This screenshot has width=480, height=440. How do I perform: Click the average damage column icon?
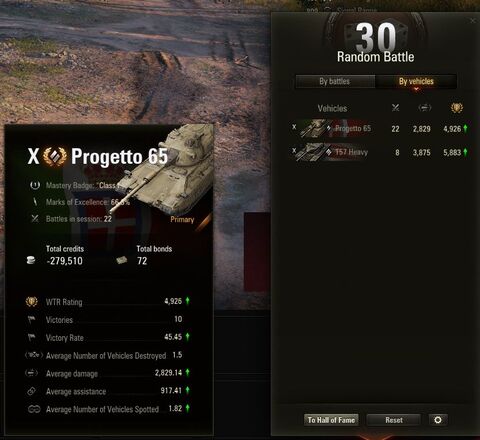(425, 108)
